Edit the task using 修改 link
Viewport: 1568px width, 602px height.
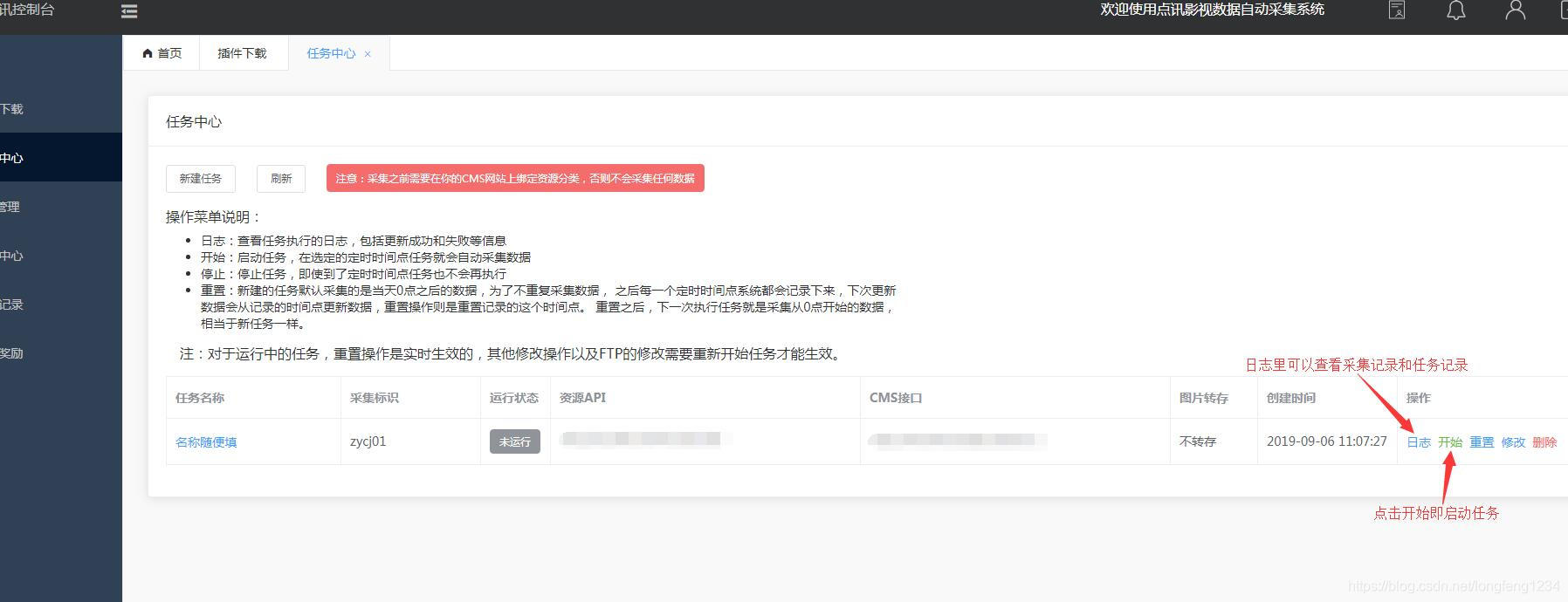click(1513, 442)
